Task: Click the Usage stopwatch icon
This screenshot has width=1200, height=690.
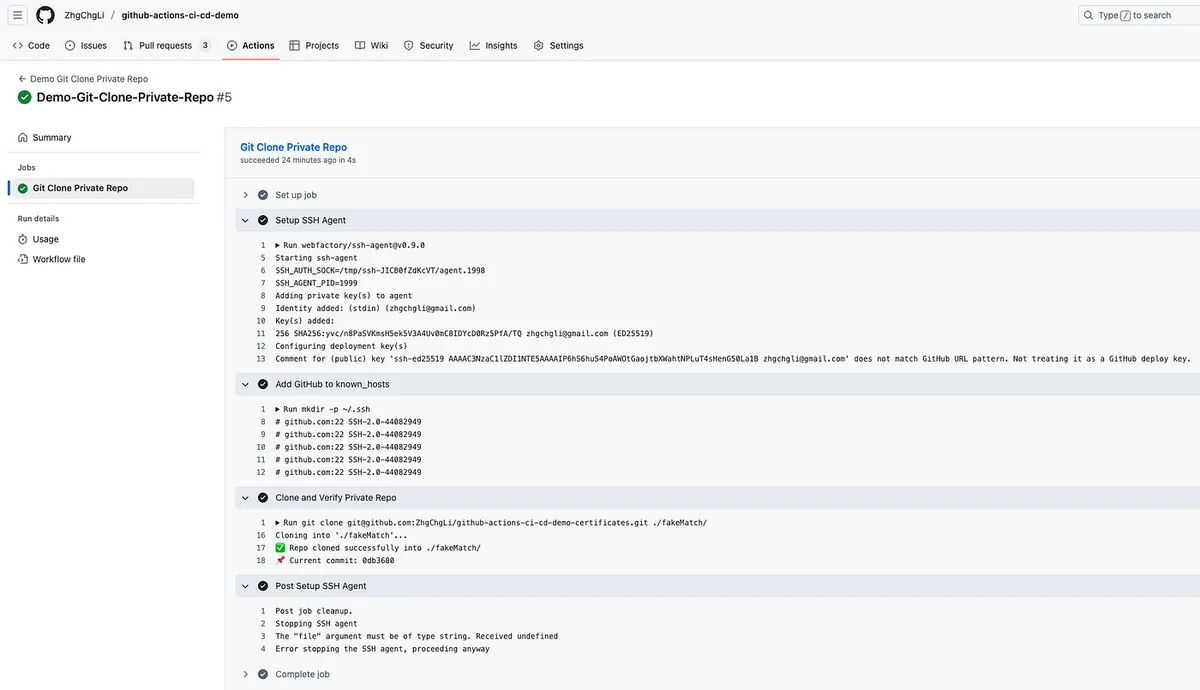Action: (x=23, y=239)
